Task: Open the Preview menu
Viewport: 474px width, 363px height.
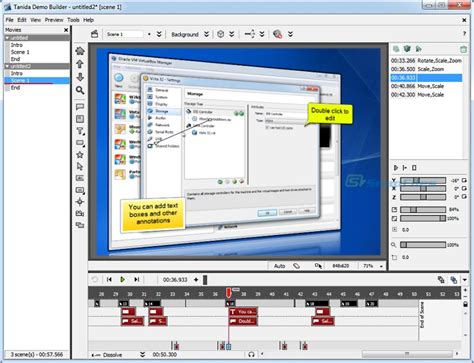Action: click(54, 20)
